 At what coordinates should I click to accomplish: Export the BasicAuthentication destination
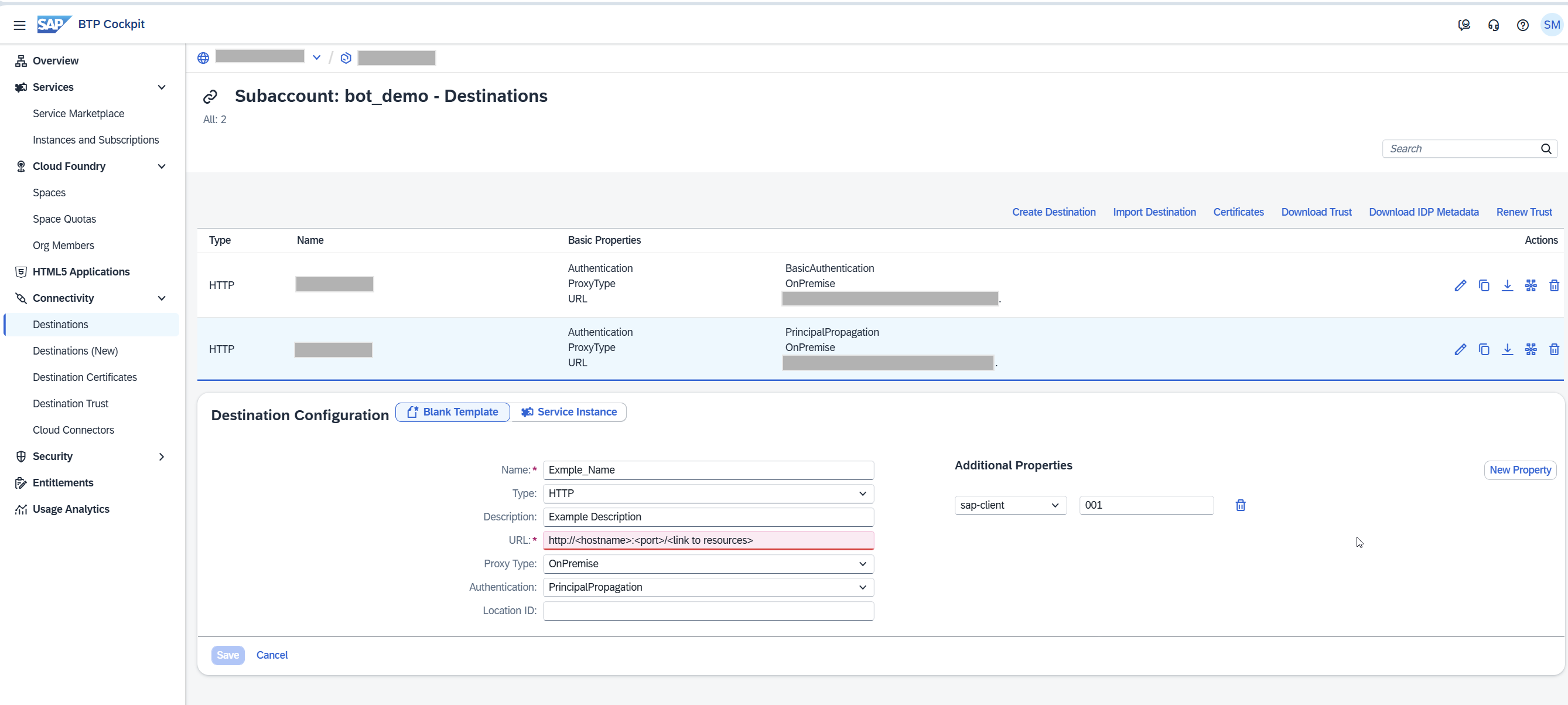(1507, 285)
